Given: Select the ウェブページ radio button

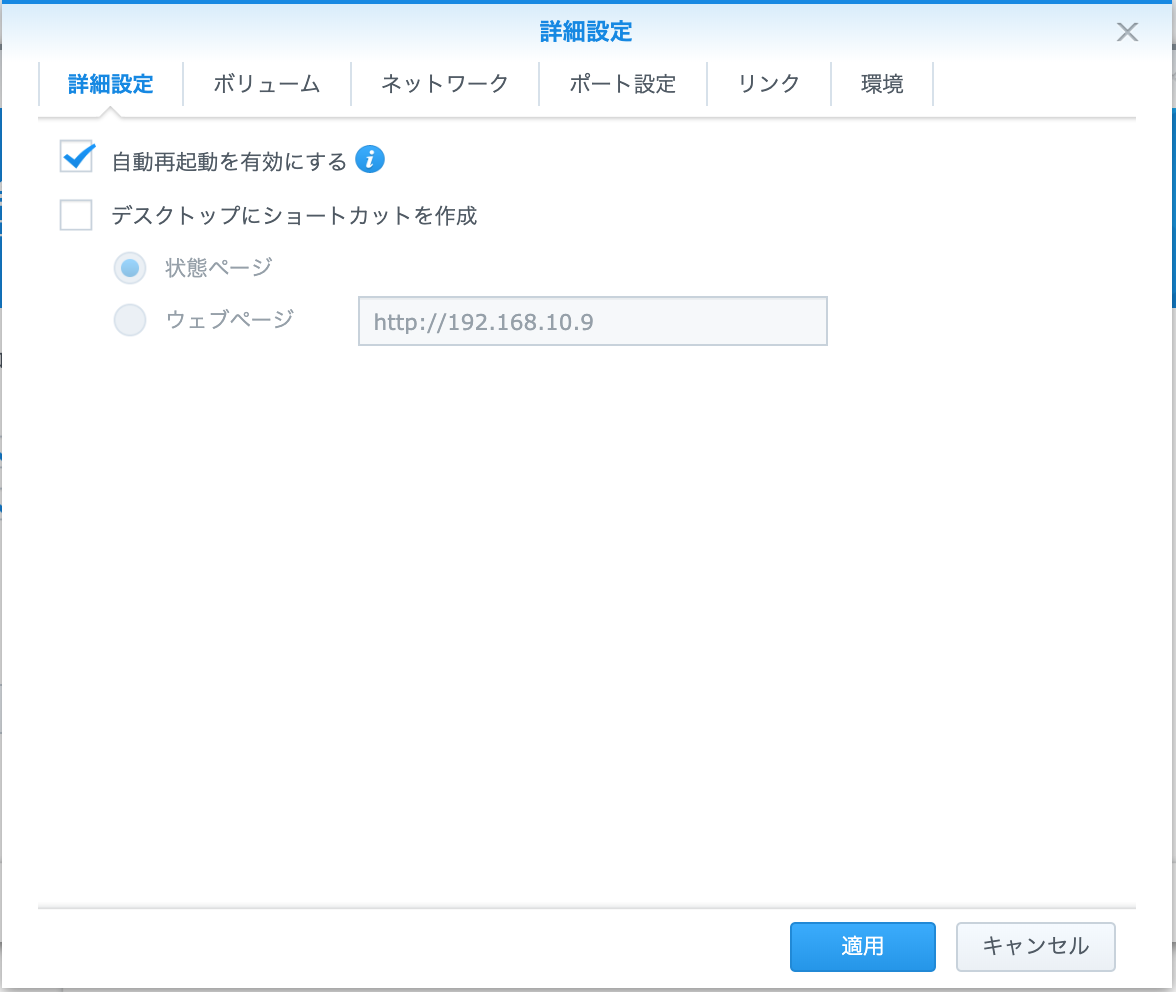Looking at the screenshot, I should (x=130, y=319).
